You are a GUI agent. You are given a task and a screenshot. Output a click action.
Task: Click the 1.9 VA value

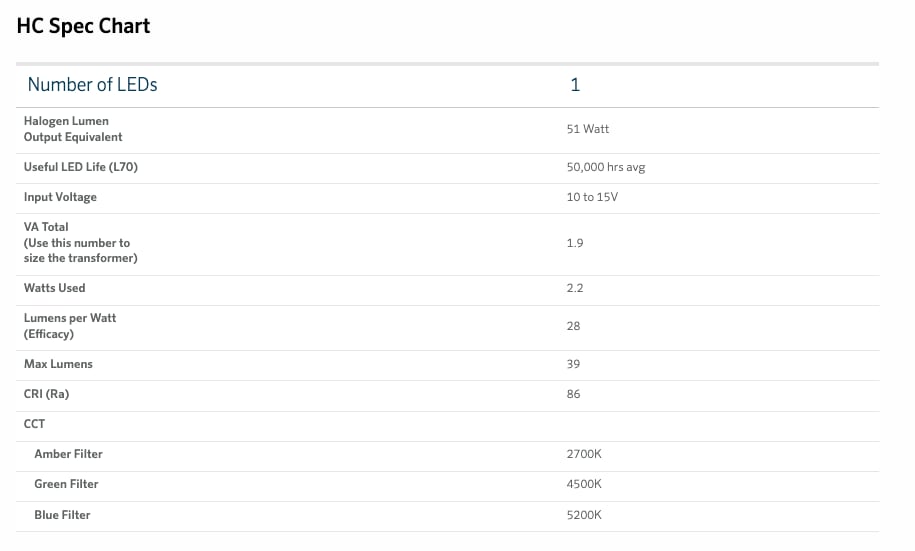tap(575, 243)
